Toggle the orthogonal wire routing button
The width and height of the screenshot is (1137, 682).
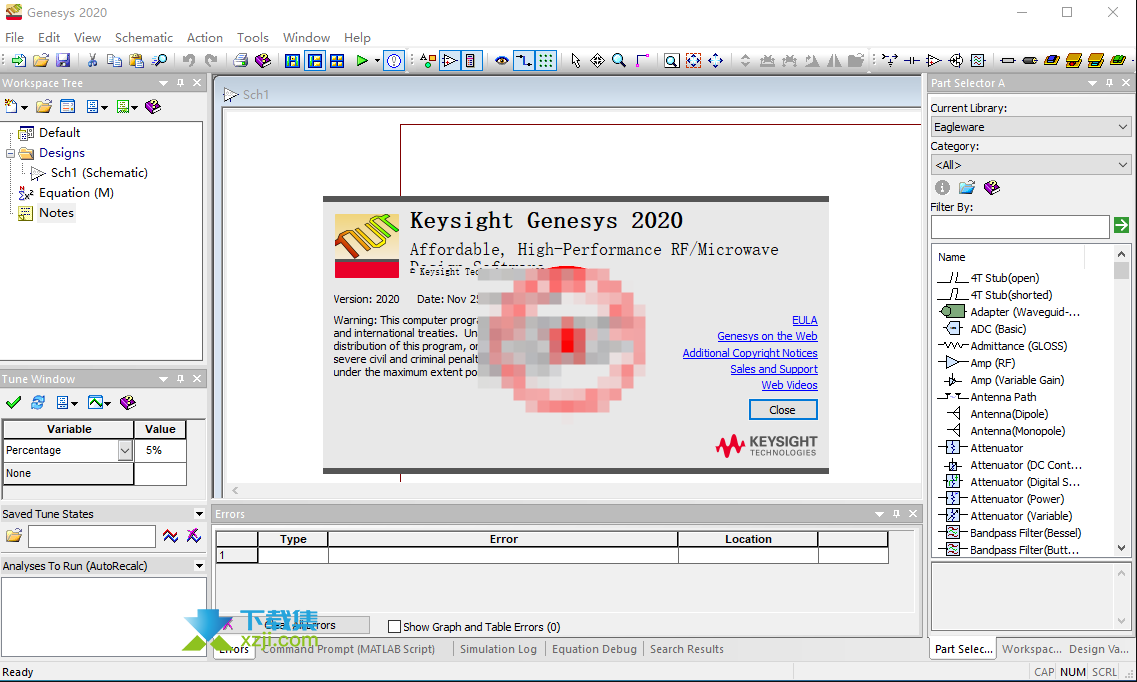click(x=523, y=61)
